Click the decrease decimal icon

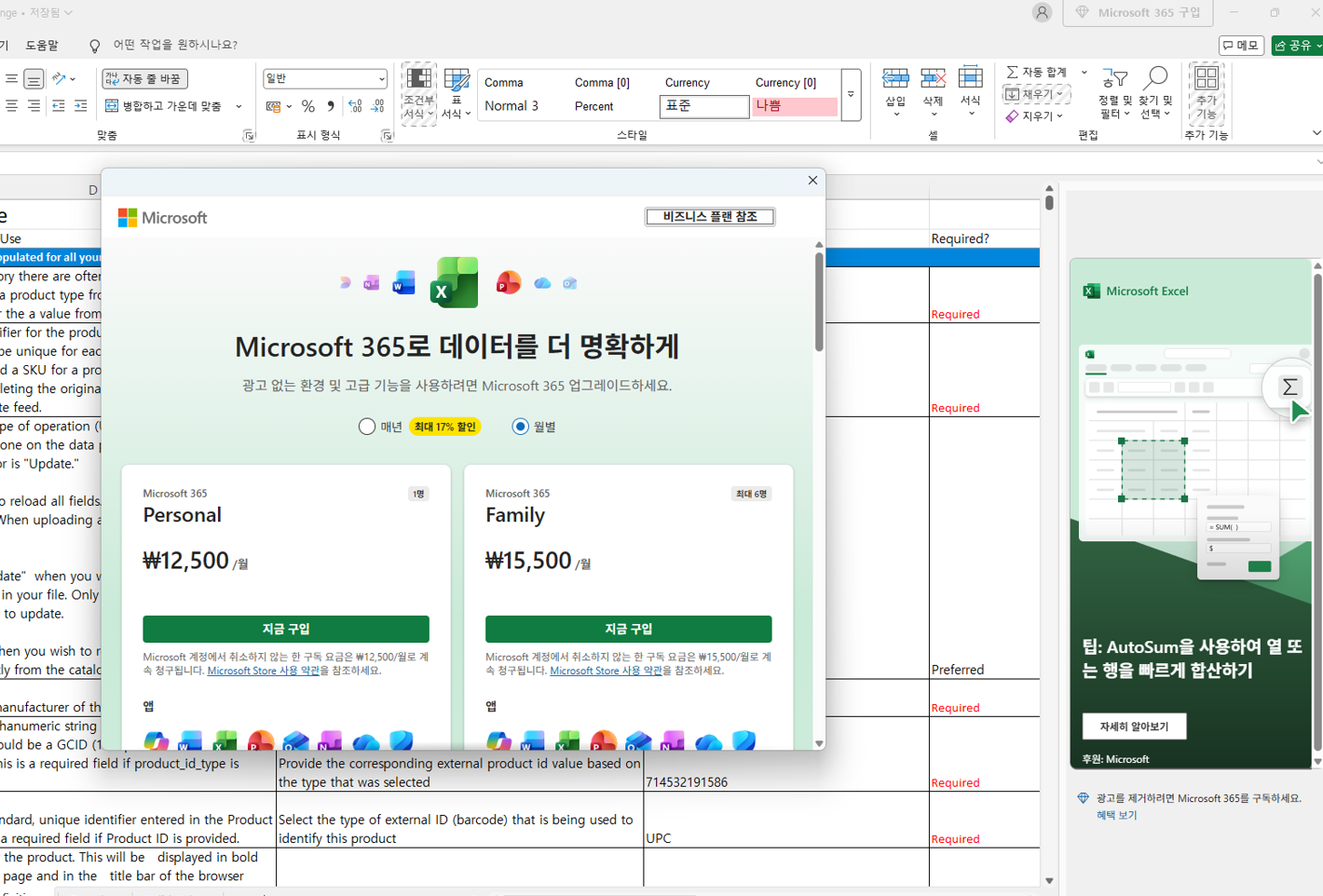click(x=377, y=107)
